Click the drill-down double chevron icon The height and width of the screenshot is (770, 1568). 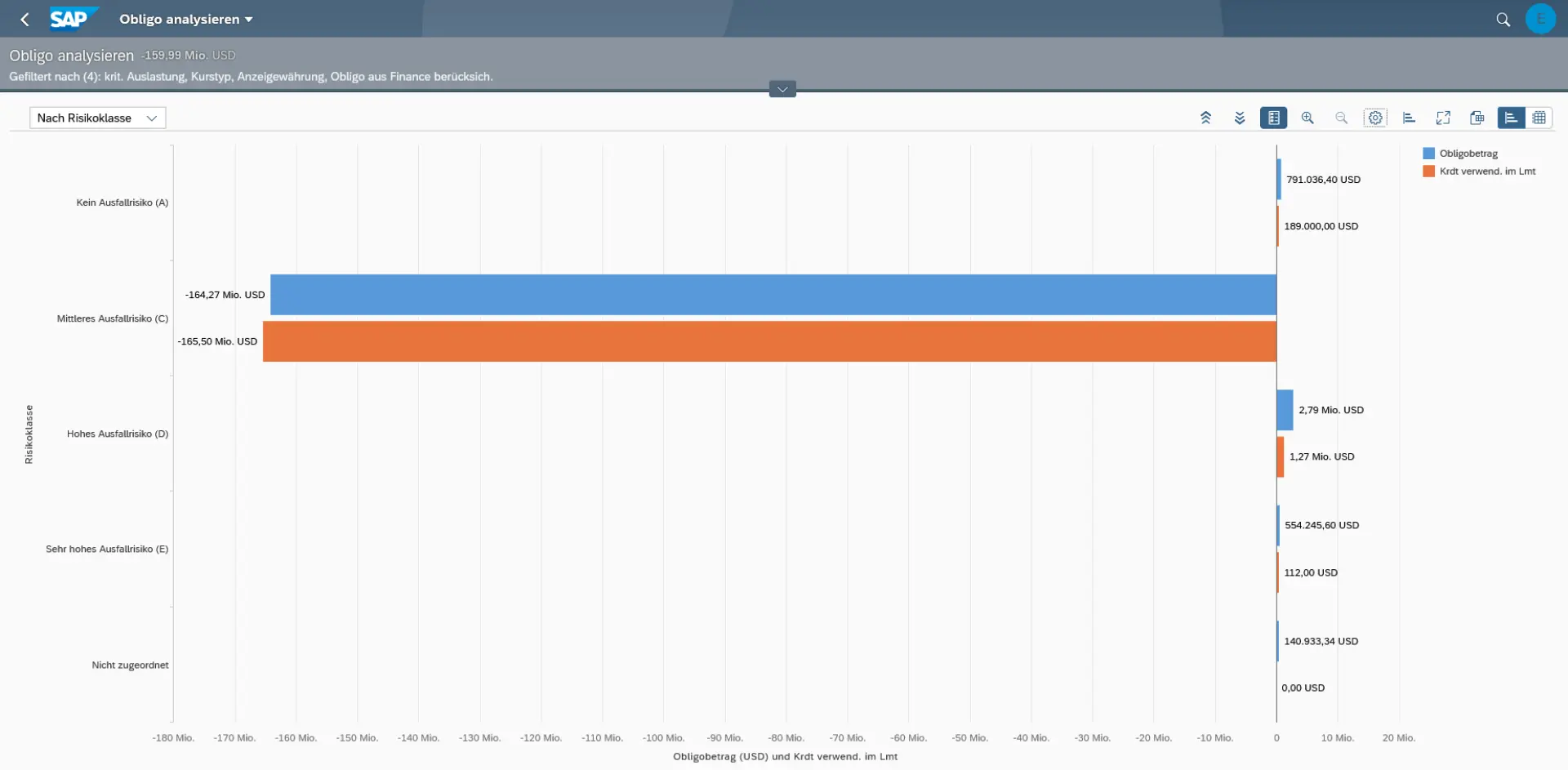[x=1240, y=118]
